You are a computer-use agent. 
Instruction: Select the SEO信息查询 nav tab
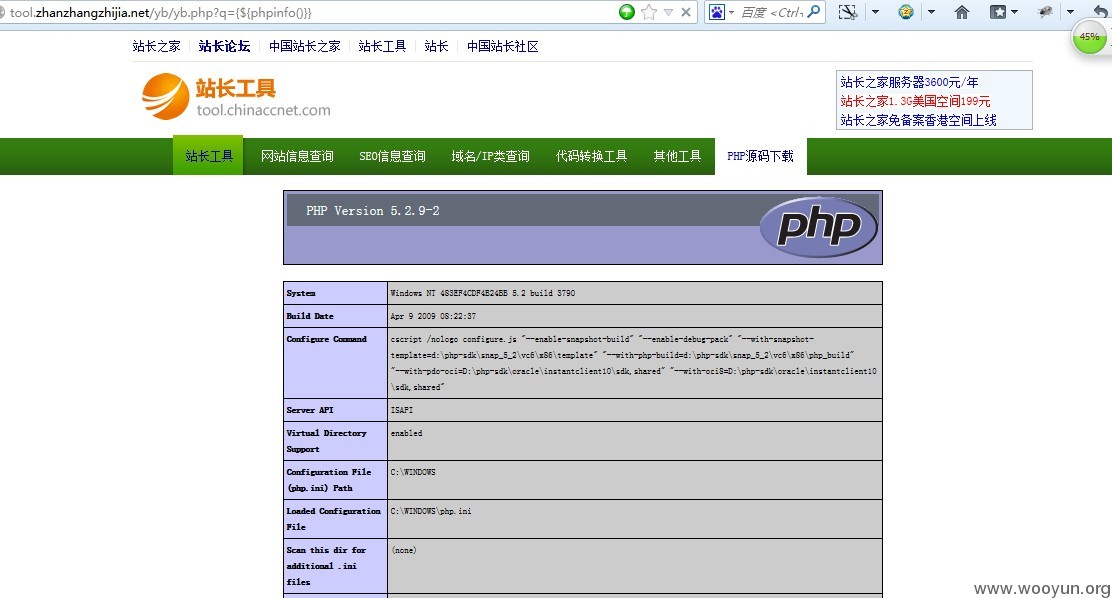tap(392, 156)
